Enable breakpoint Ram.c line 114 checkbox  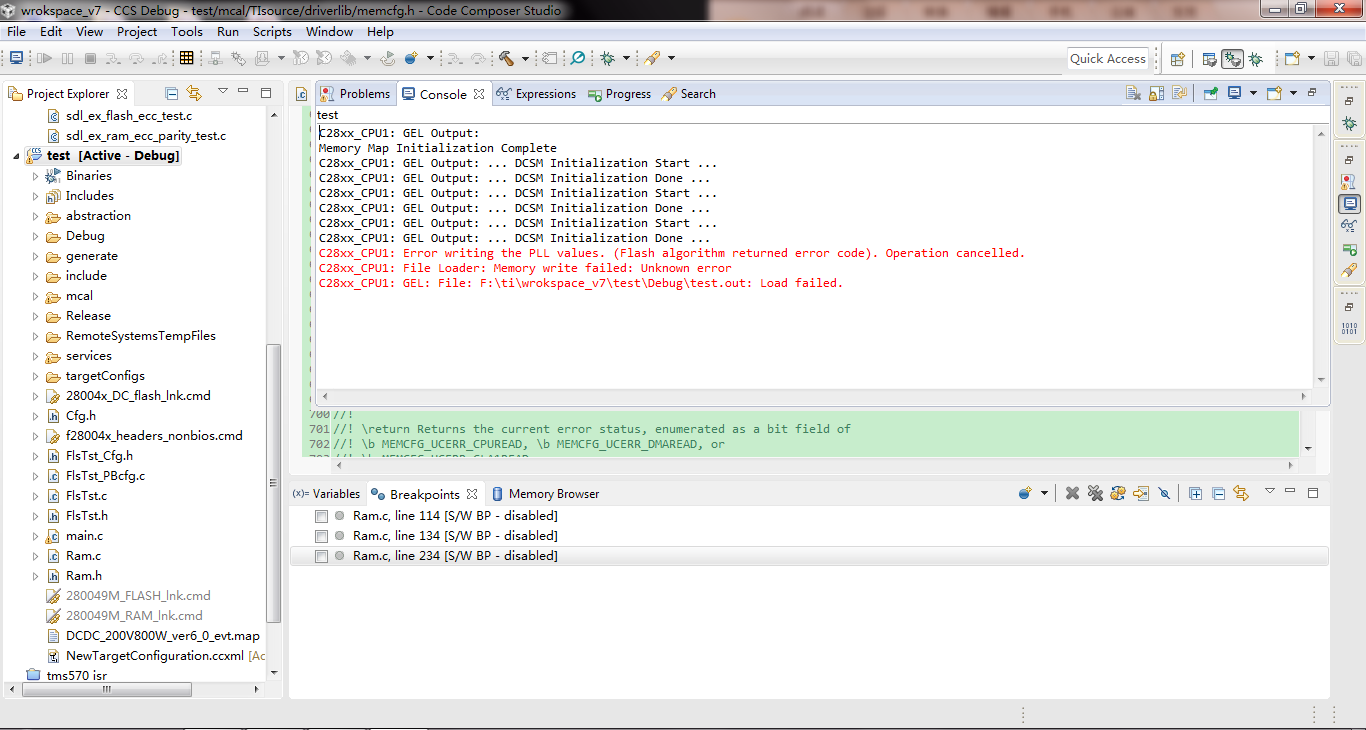(x=321, y=516)
